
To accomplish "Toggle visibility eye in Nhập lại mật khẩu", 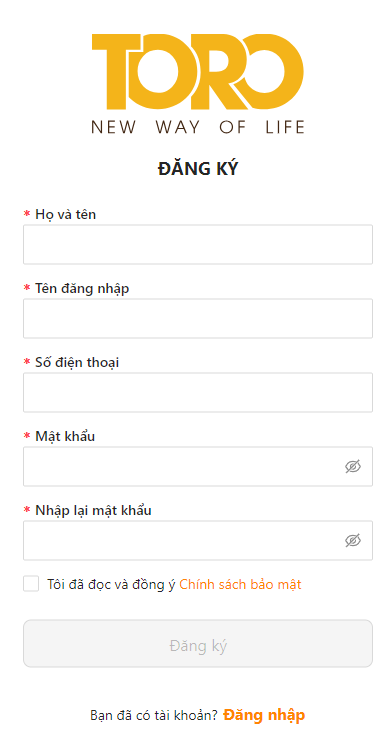I will pos(353,540).
